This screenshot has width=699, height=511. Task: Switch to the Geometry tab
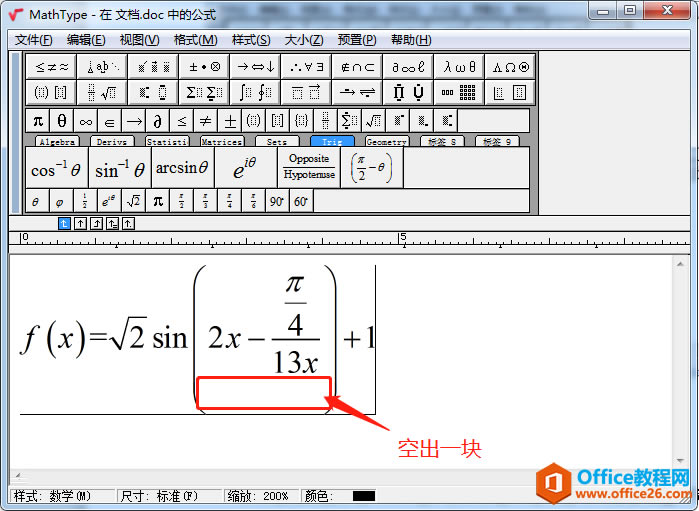coord(387,141)
